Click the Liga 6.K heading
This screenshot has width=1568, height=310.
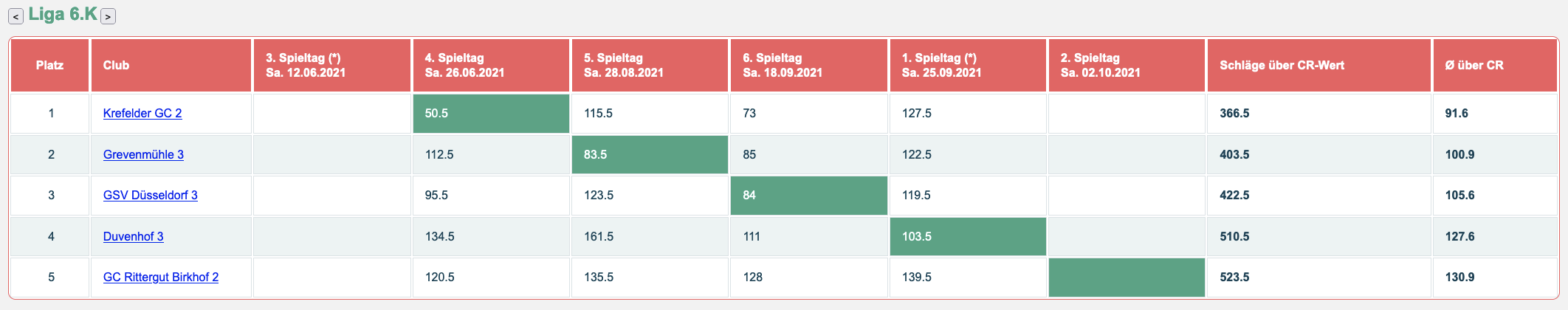pos(63,15)
